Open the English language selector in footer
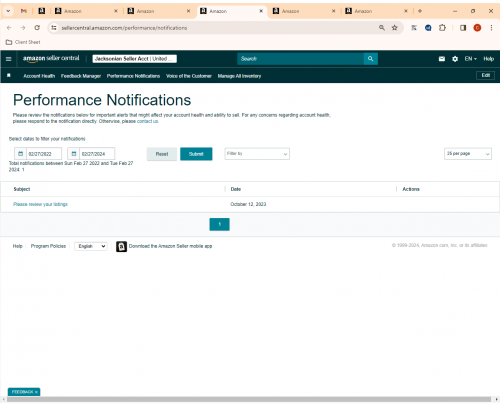 tap(91, 246)
